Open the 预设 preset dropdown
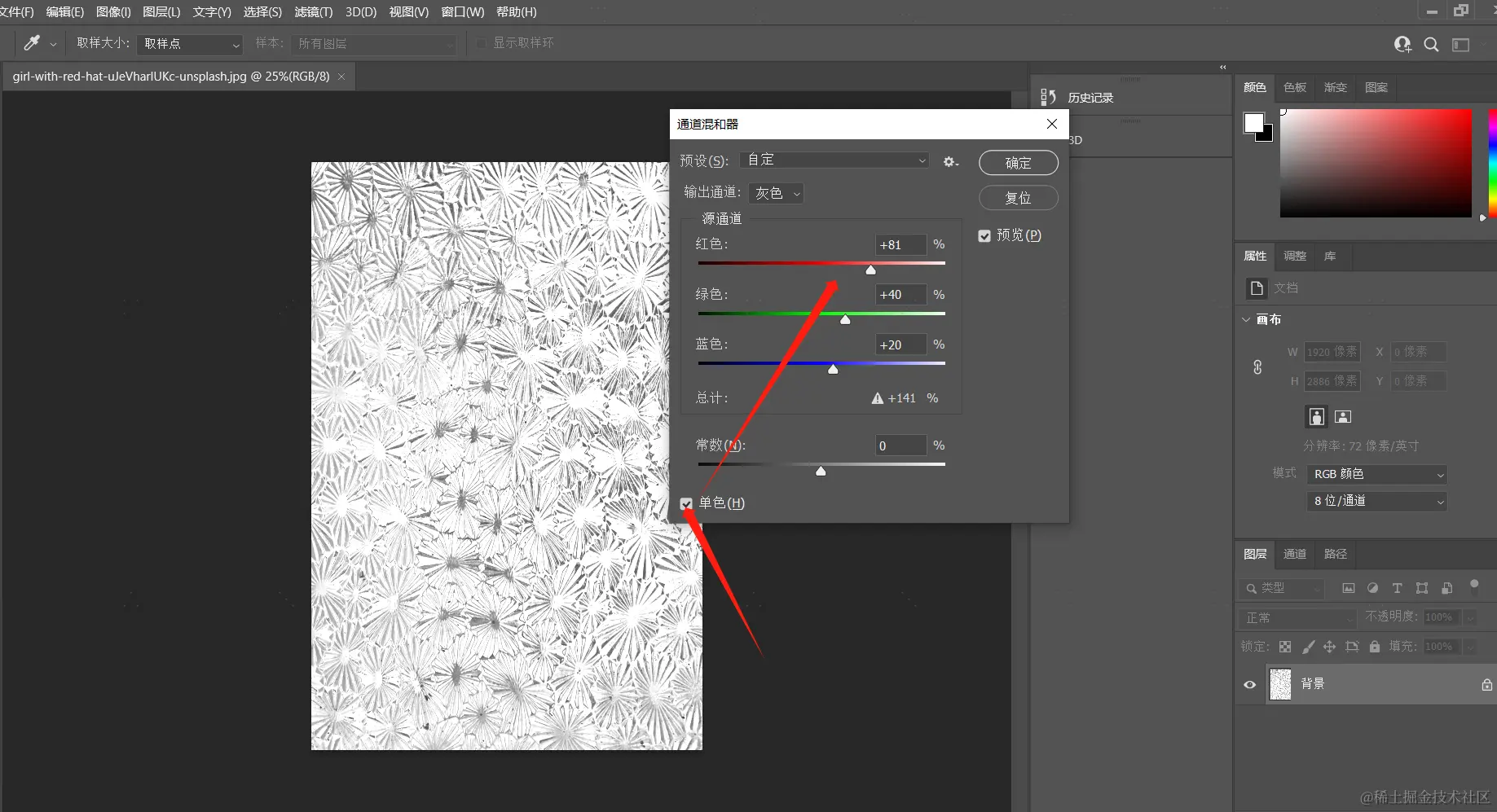The height and width of the screenshot is (812, 1497). [835, 160]
